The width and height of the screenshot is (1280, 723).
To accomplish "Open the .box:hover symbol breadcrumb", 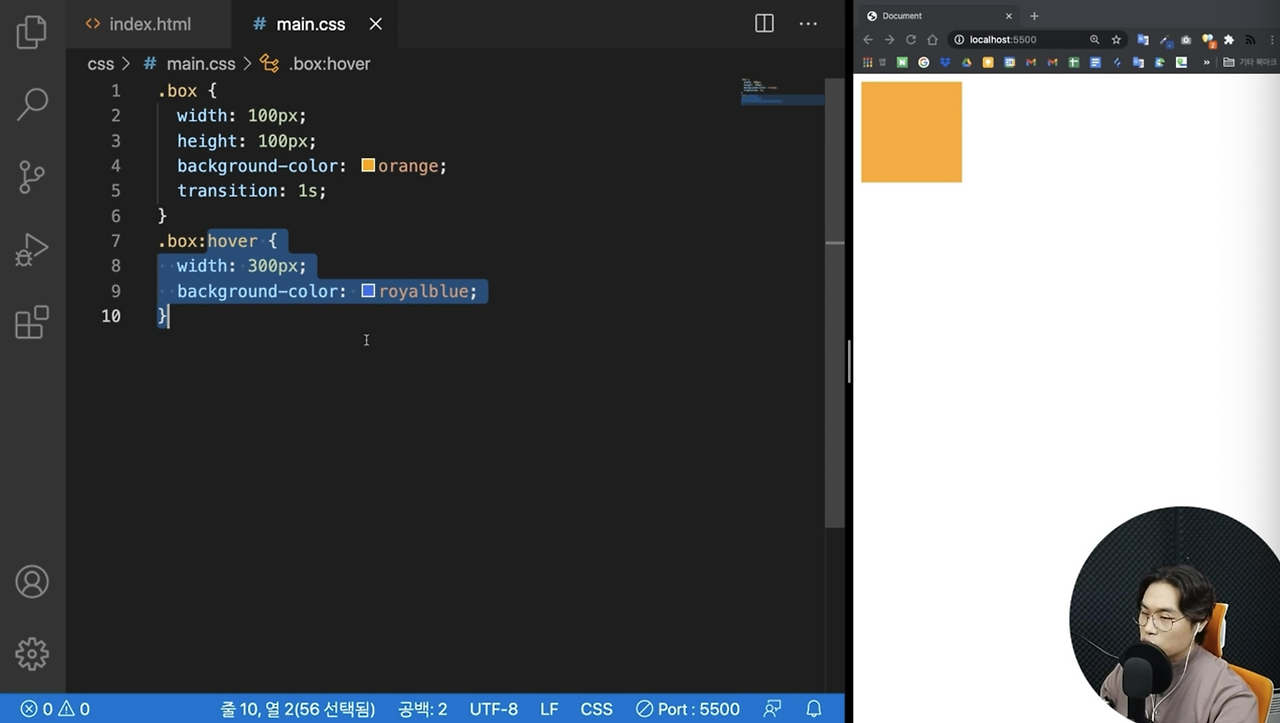I will (316, 64).
